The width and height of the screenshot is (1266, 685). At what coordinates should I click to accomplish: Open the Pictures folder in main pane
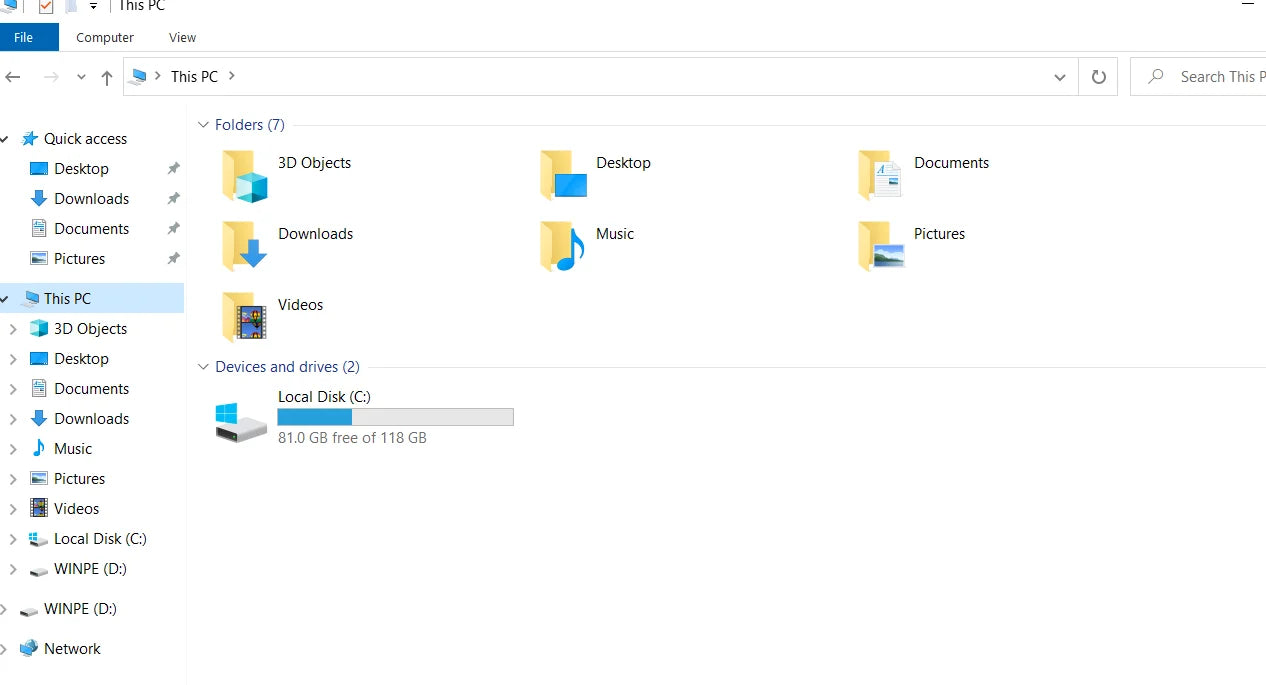881,247
